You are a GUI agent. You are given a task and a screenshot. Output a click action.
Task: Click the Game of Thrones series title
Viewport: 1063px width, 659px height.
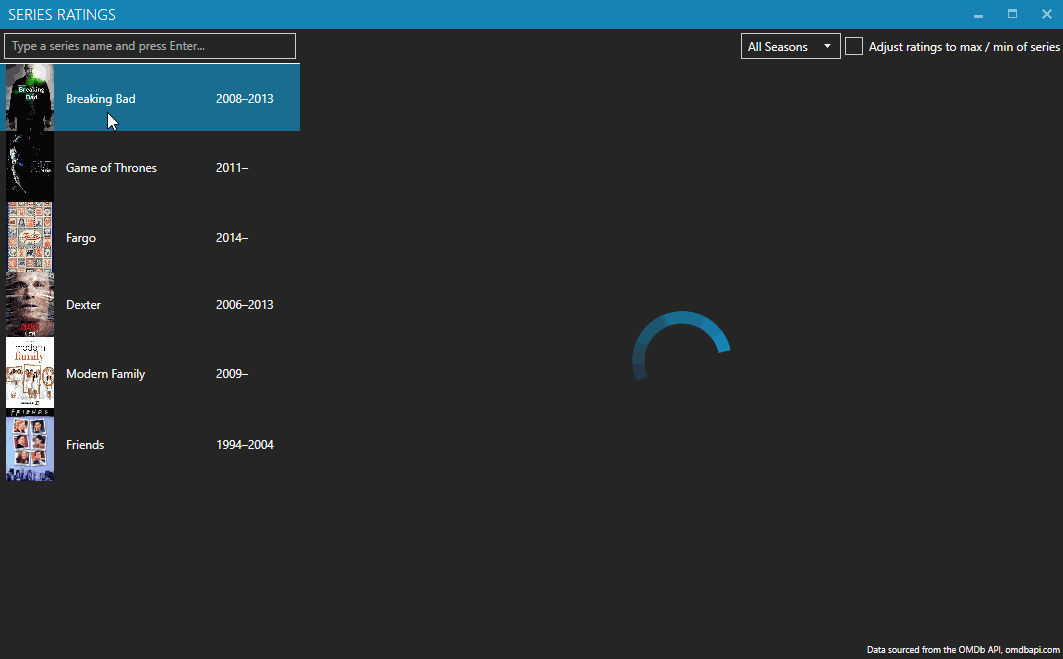(111, 168)
